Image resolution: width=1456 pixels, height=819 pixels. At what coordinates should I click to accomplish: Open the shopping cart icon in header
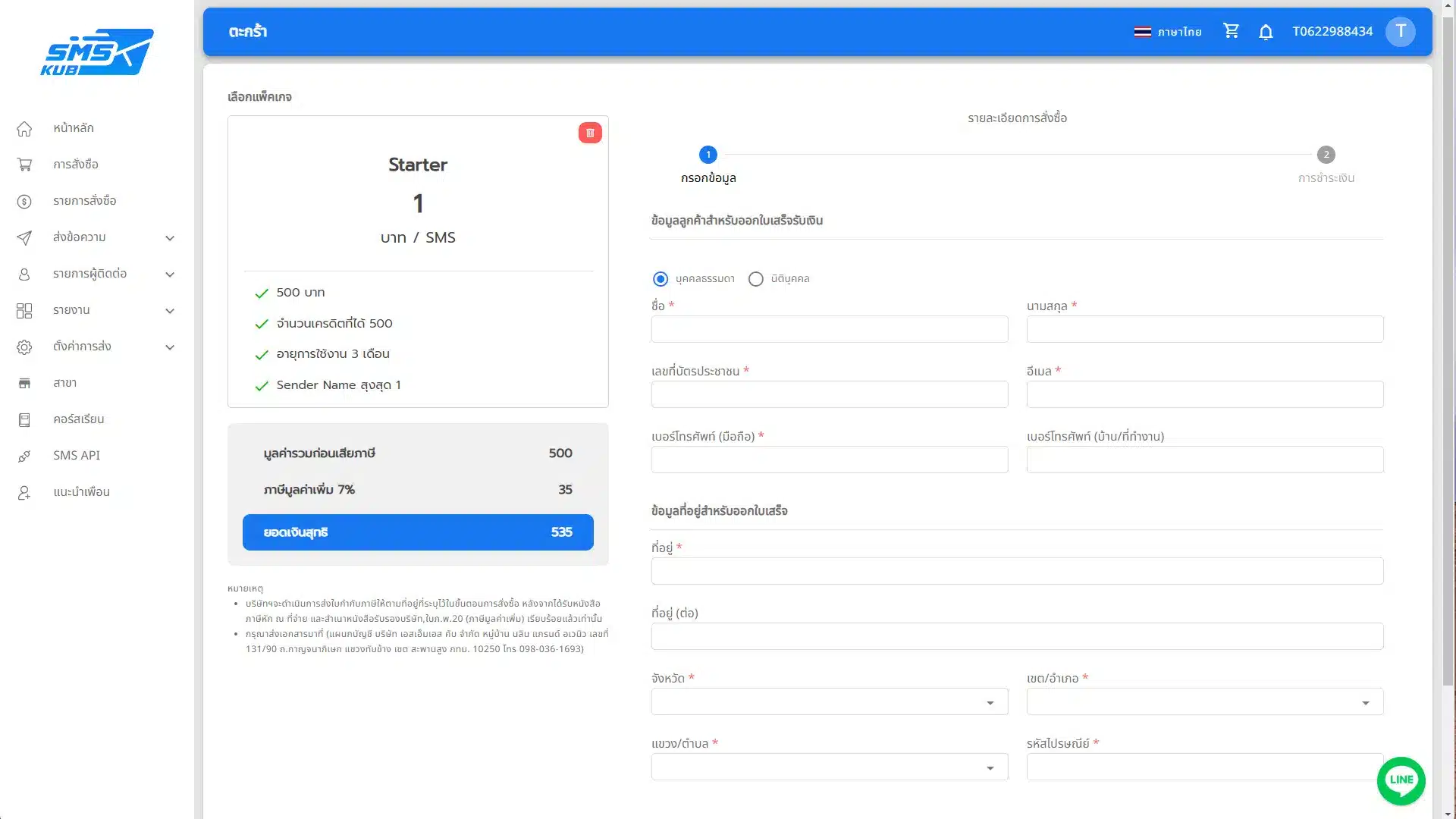tap(1231, 31)
